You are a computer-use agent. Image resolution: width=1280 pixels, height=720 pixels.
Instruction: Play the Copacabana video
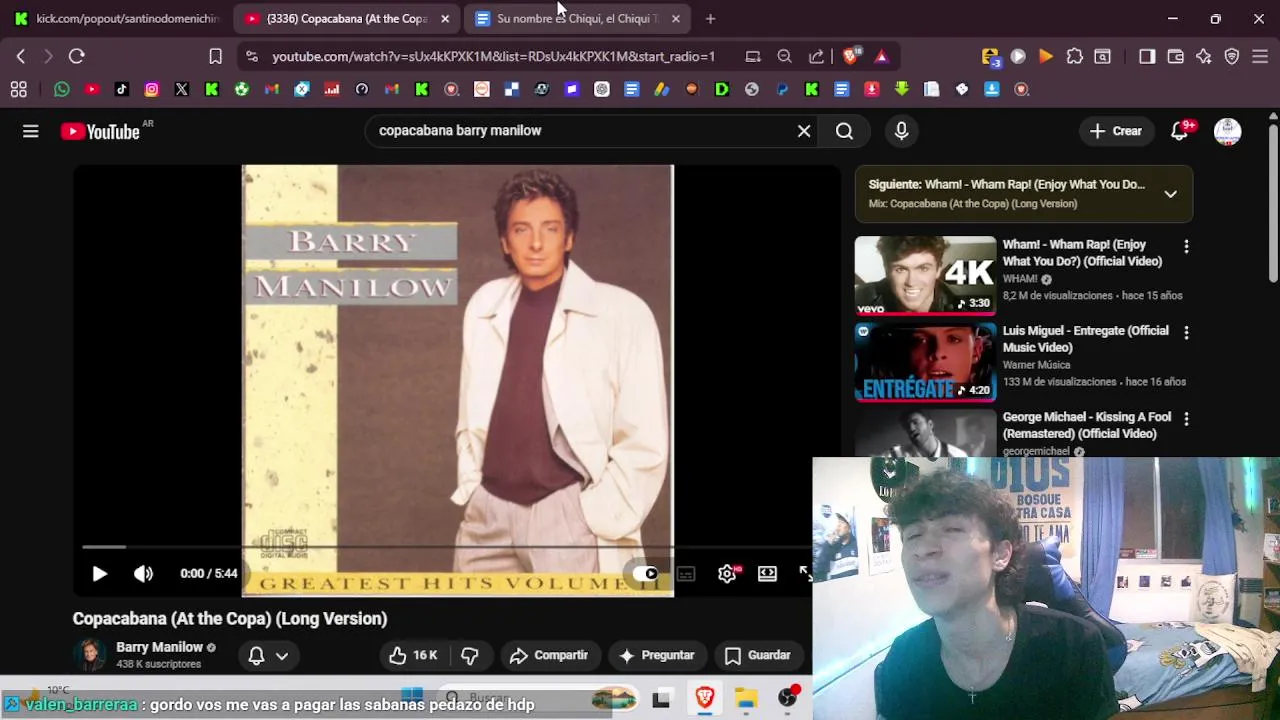coord(99,573)
